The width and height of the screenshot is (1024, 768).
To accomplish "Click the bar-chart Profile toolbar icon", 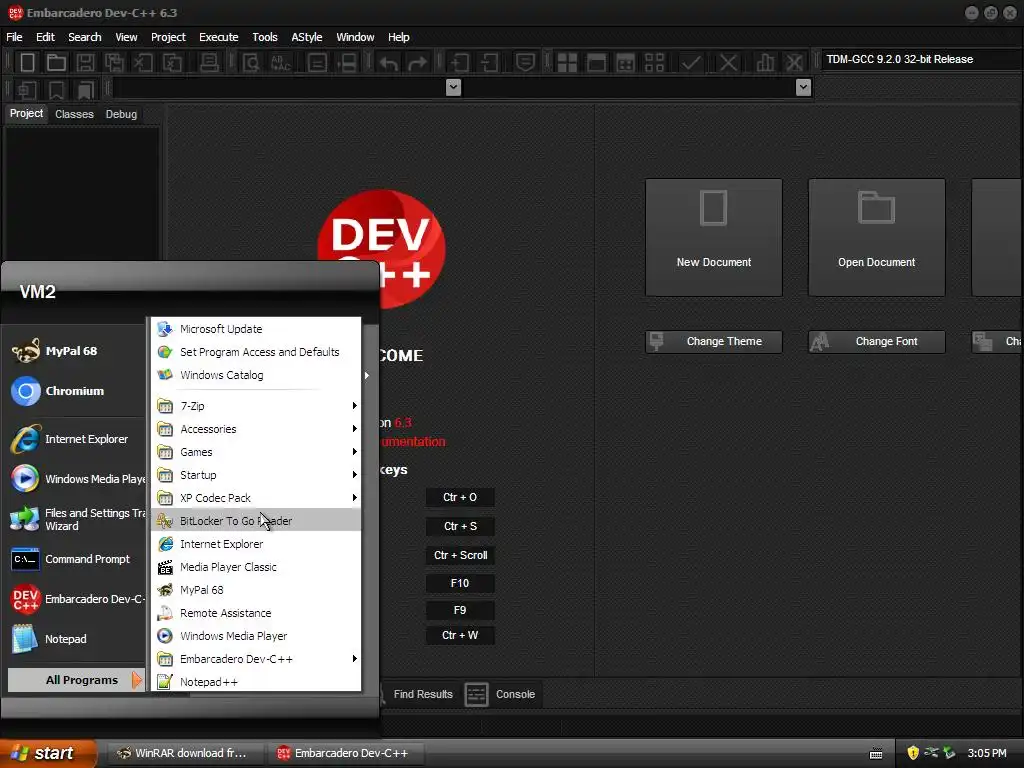I will [x=765, y=63].
